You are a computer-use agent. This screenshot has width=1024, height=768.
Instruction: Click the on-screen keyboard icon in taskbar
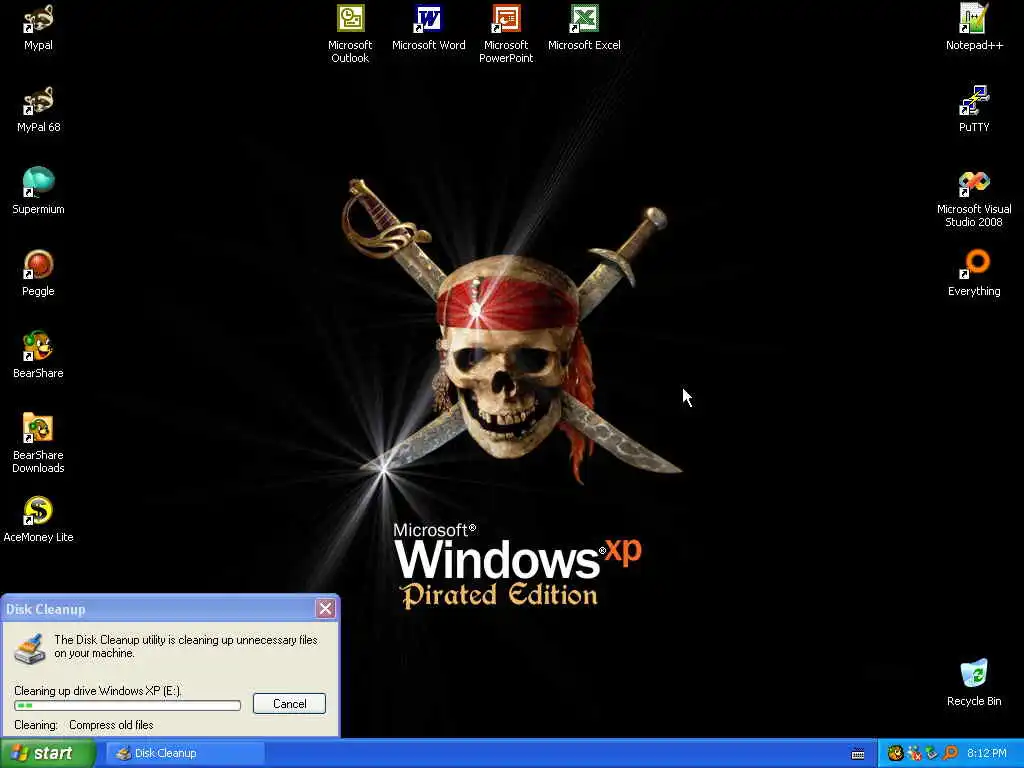tap(858, 754)
